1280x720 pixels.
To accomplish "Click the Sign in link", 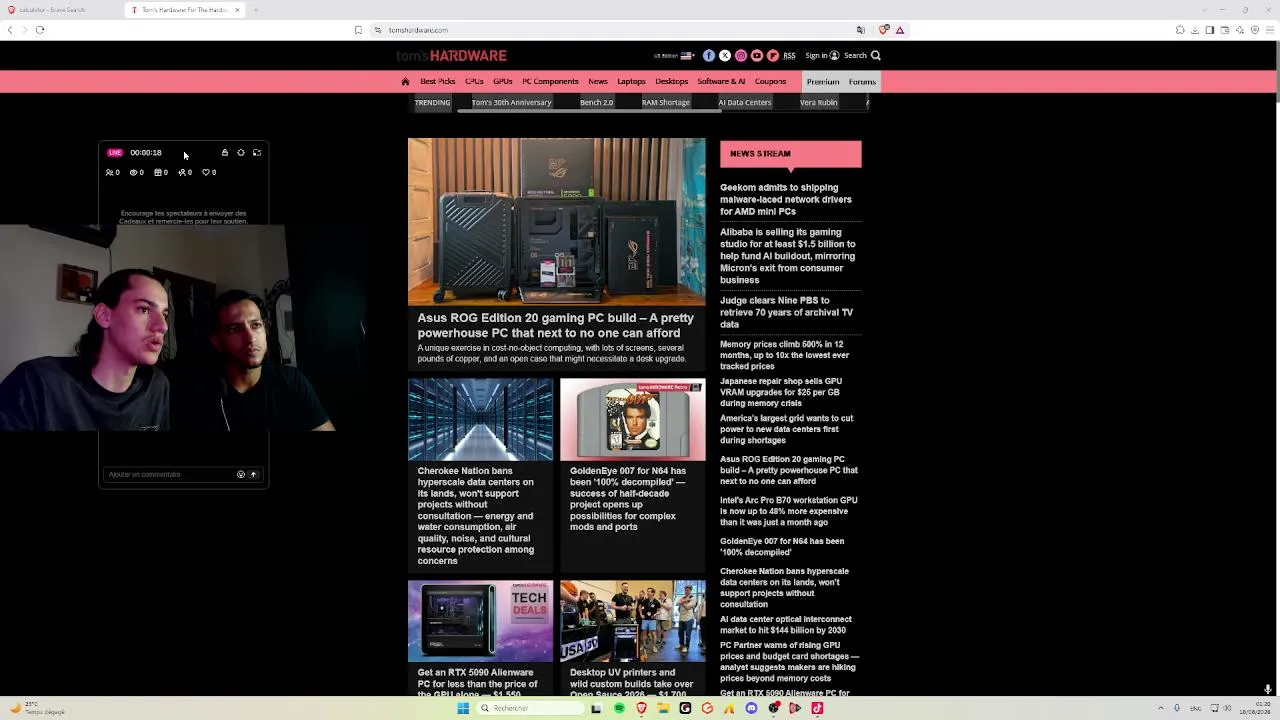I will coord(822,56).
